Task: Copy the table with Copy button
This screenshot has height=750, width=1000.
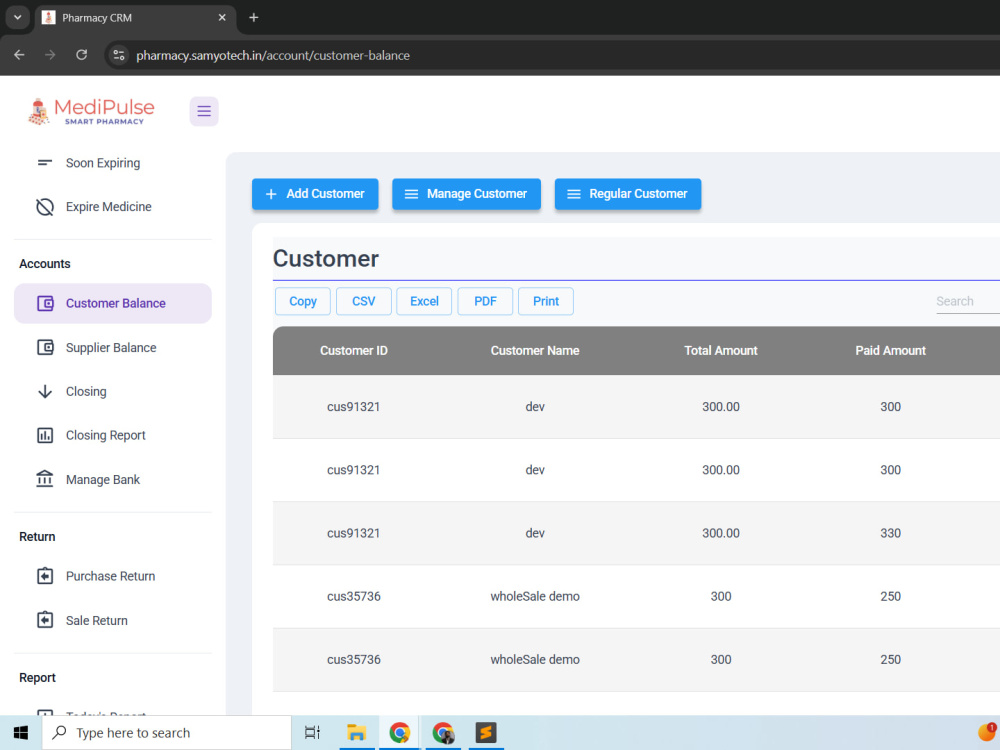Action: (x=303, y=301)
